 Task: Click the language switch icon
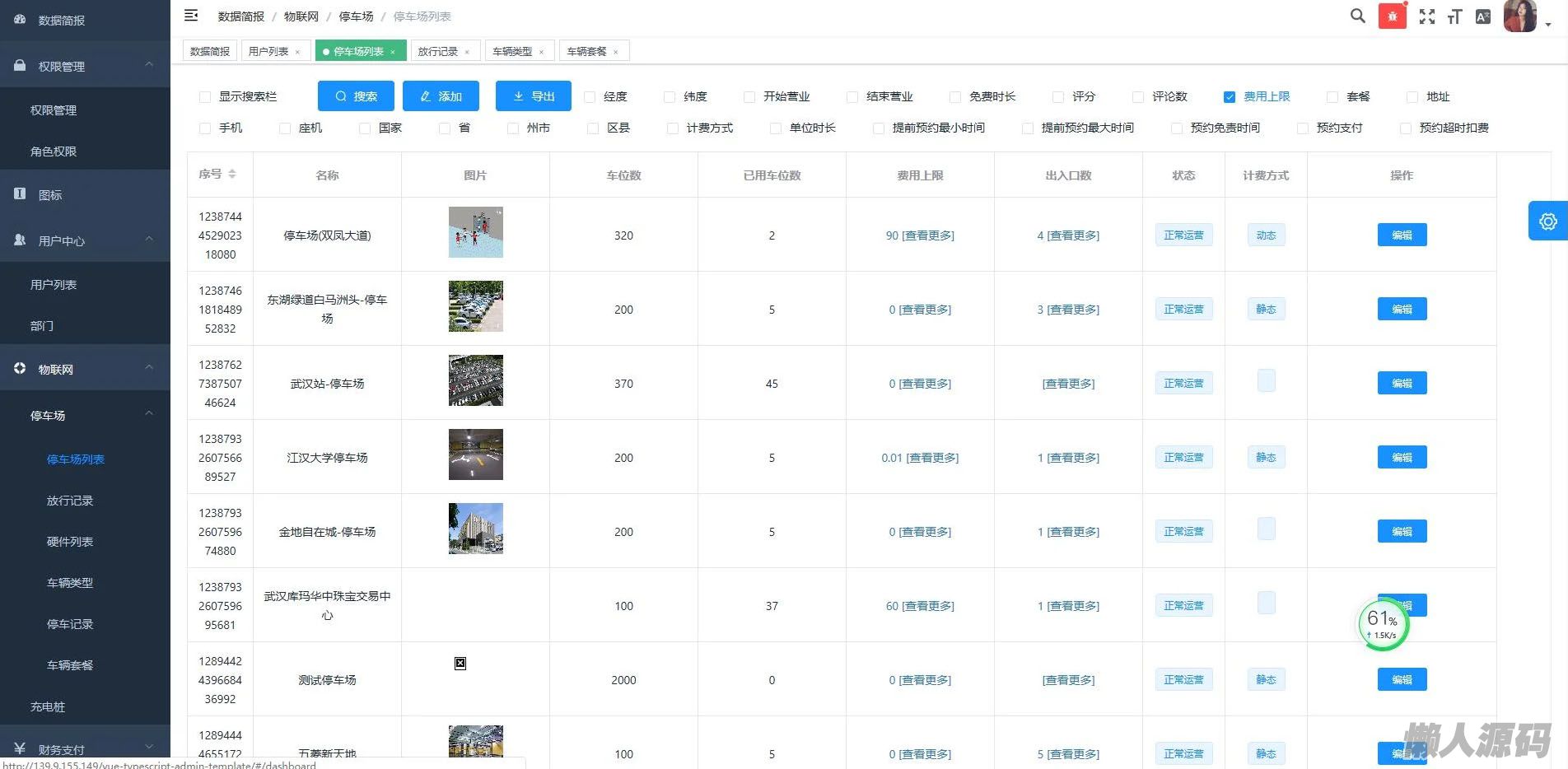1483,16
